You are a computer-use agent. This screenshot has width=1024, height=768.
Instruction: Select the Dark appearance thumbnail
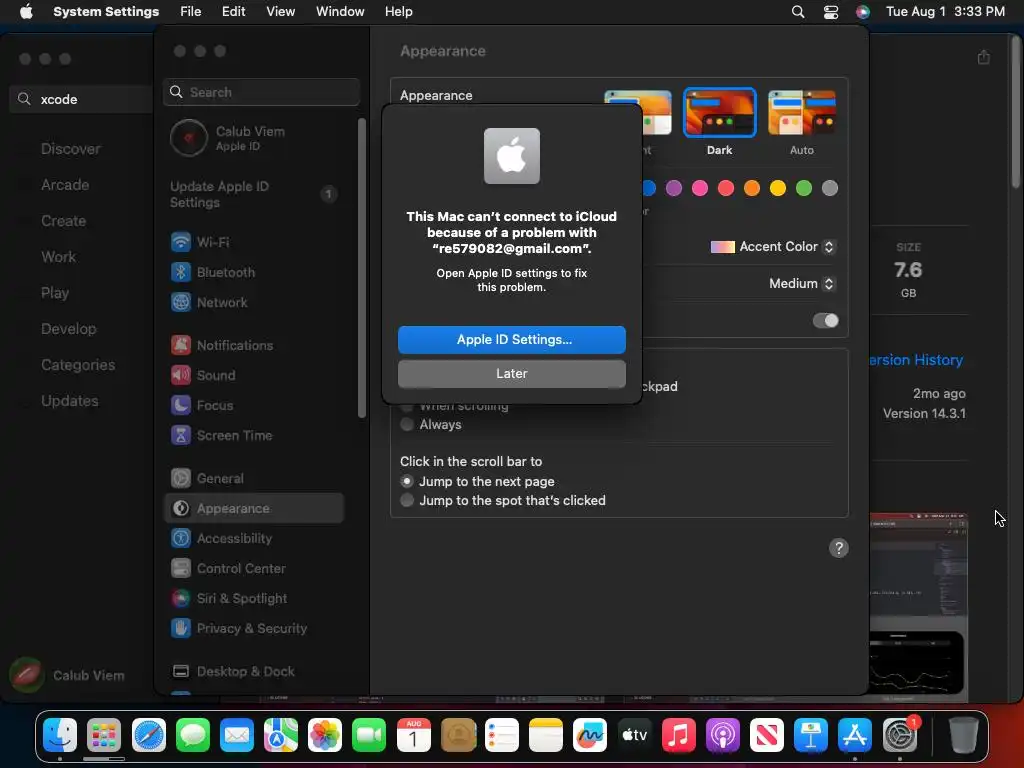point(719,113)
